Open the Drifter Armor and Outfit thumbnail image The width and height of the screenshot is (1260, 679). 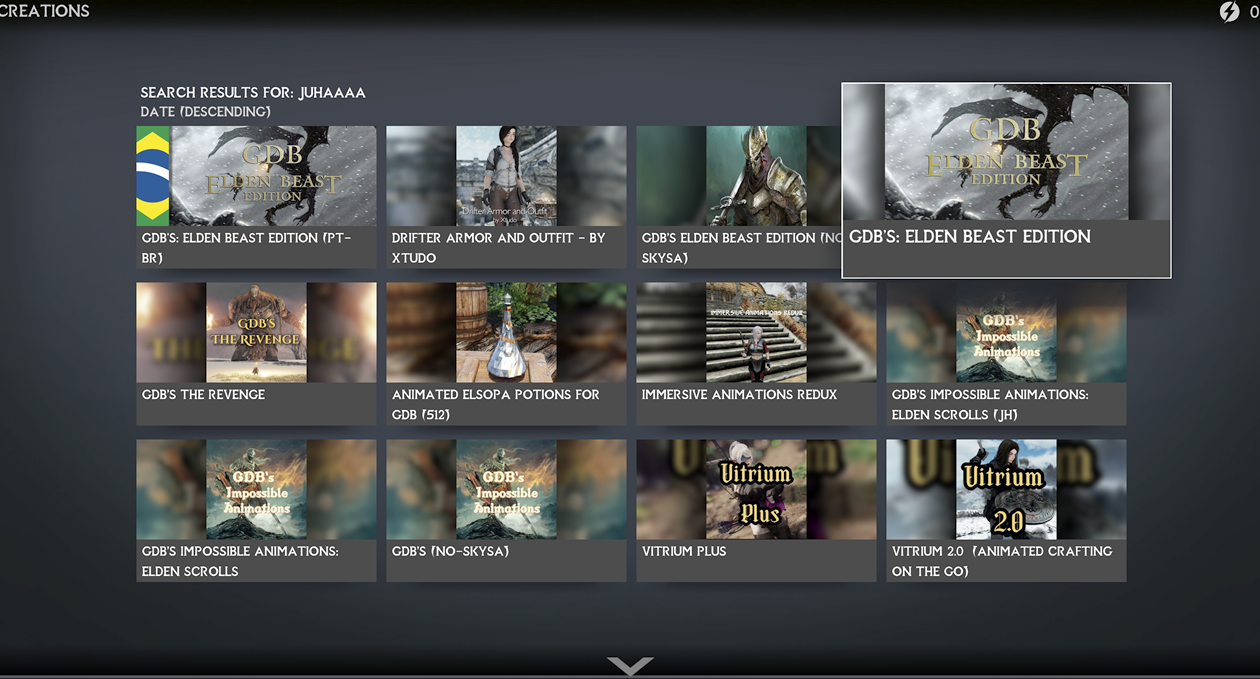tap(507, 176)
